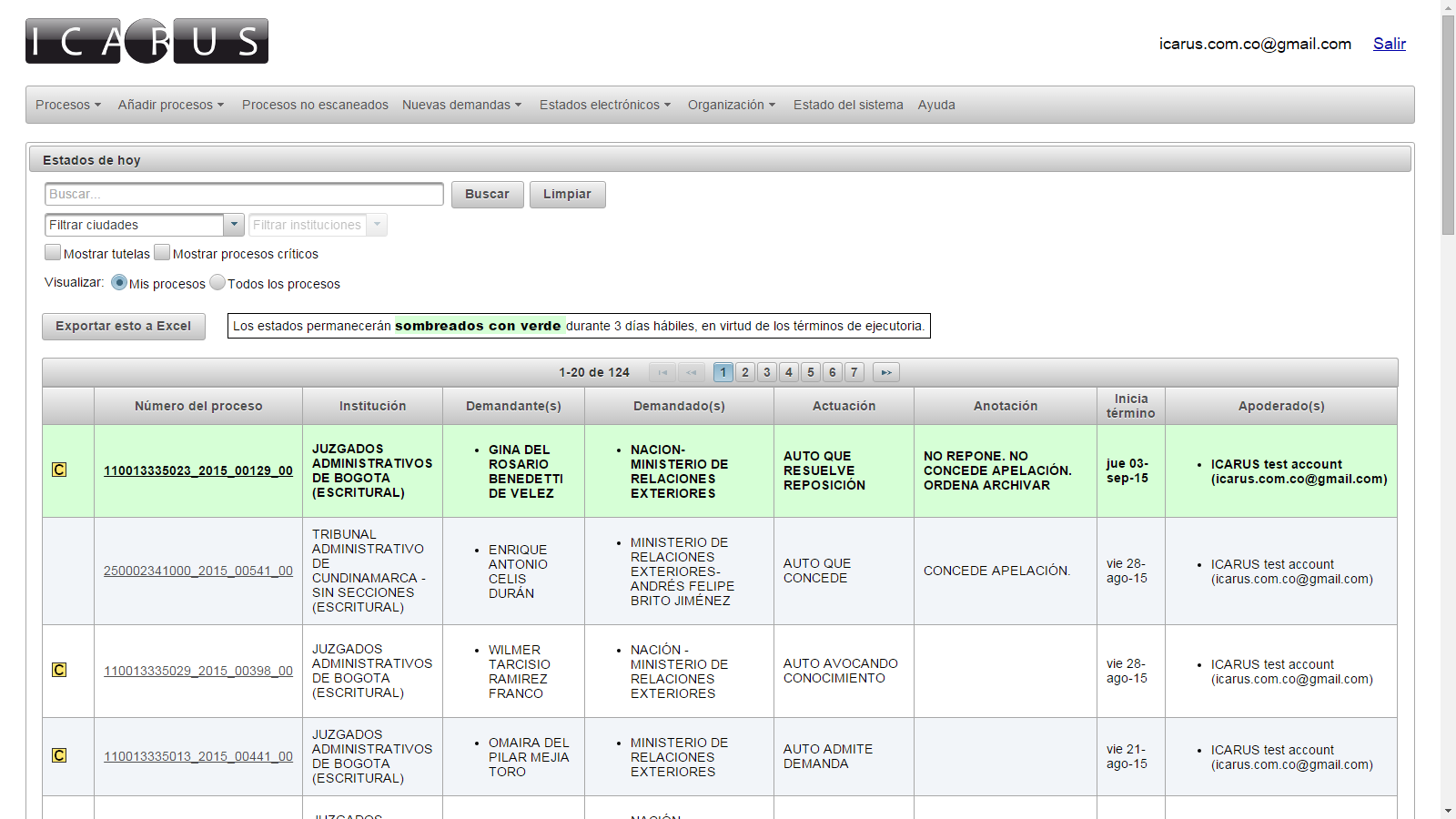
Task: Open the Añadir procesos menu
Action: click(170, 105)
